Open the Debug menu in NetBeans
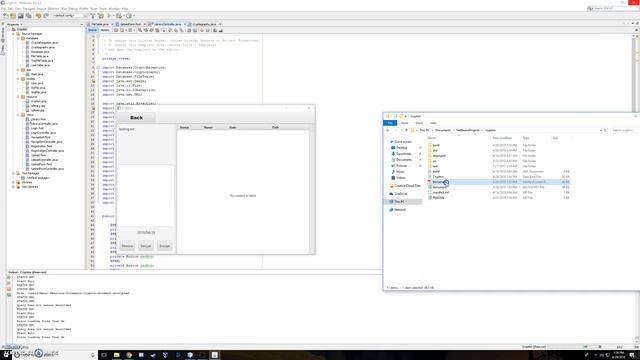Screen dimensions: 640x360 [73, 9]
